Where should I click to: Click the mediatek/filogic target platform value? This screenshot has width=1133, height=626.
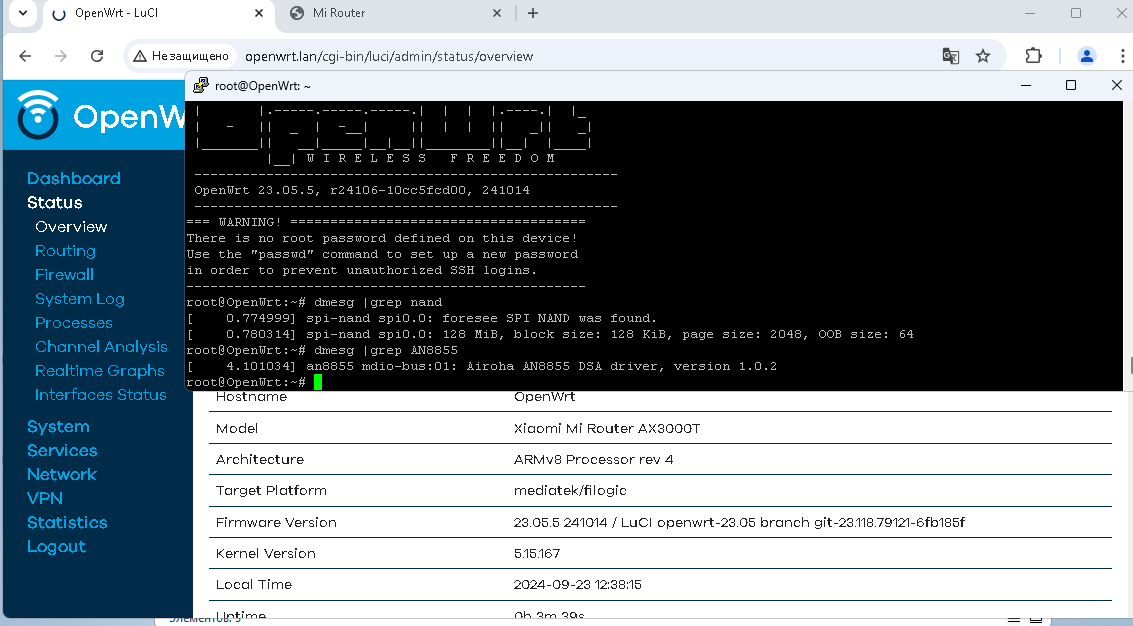pyautogui.click(x=570, y=490)
